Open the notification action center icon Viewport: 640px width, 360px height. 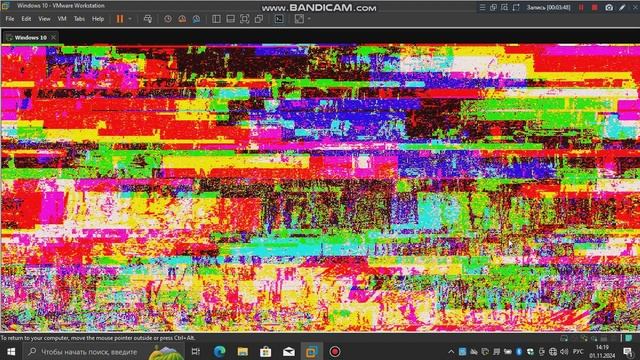pos(629,351)
